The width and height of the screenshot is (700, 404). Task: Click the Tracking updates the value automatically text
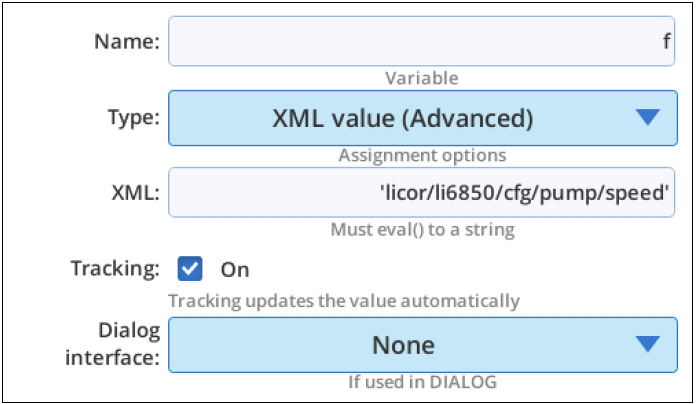344,301
